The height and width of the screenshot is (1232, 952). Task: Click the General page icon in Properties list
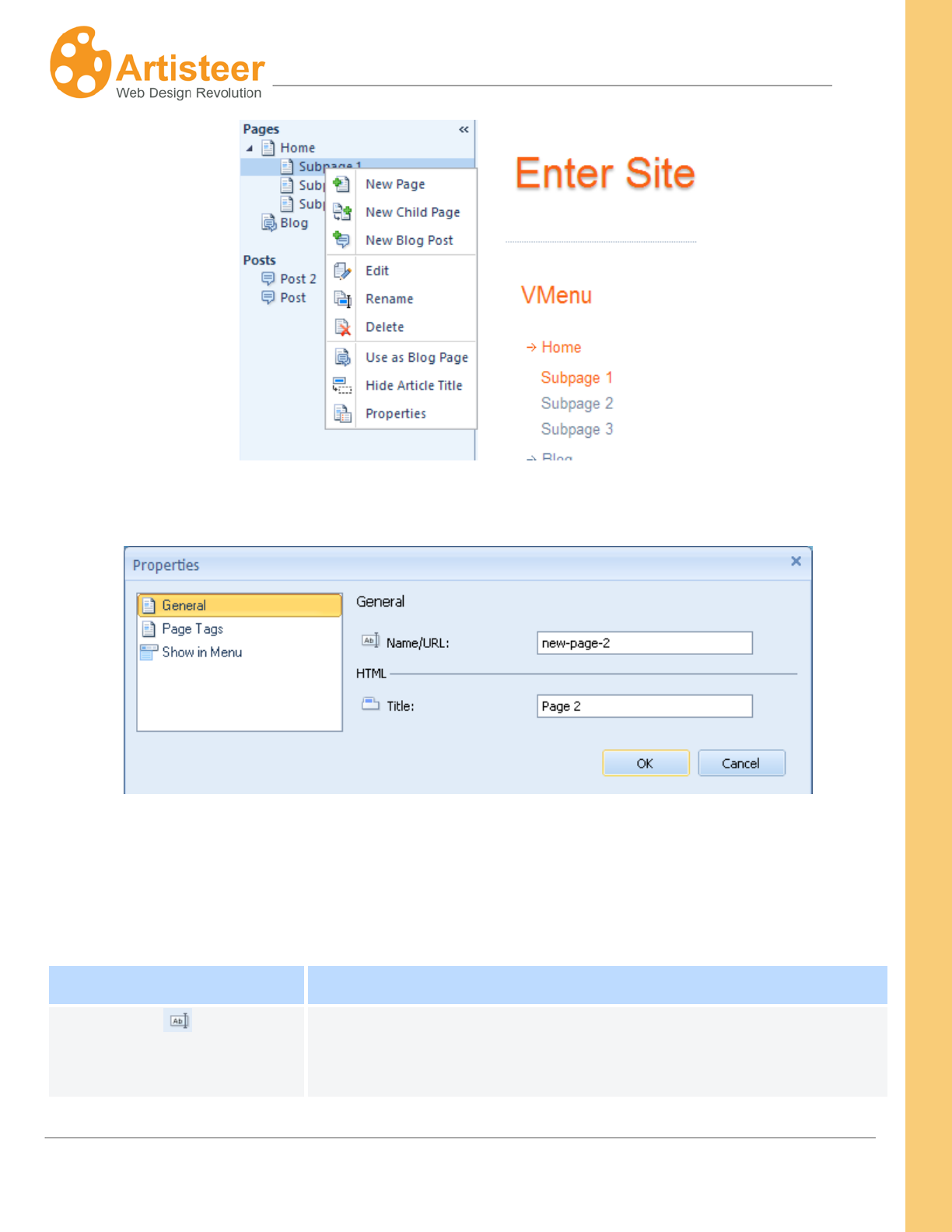tap(149, 605)
